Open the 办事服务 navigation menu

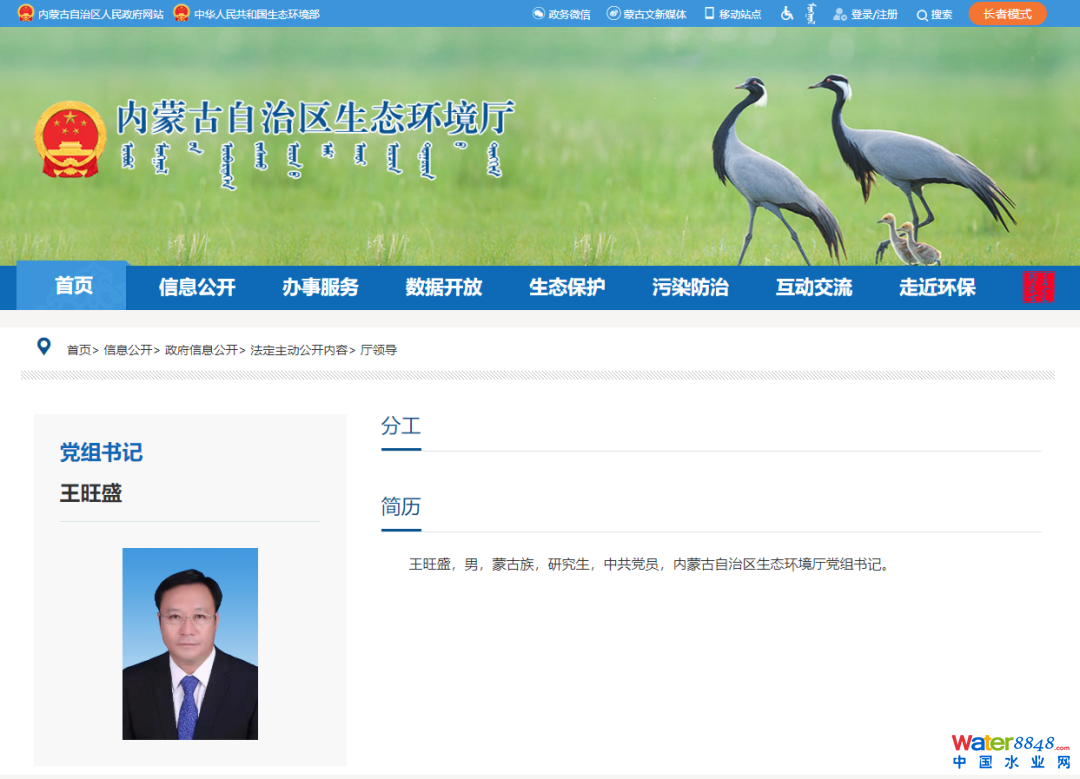click(x=320, y=287)
